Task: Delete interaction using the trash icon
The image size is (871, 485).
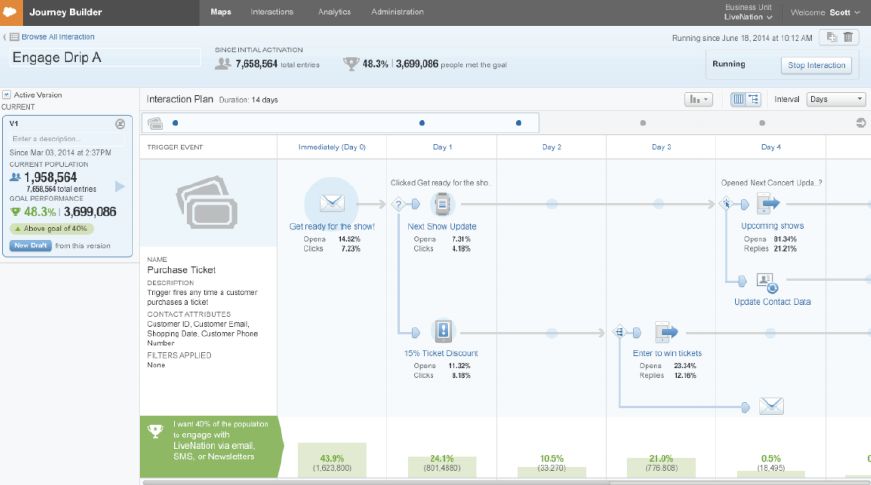Action: coord(848,37)
